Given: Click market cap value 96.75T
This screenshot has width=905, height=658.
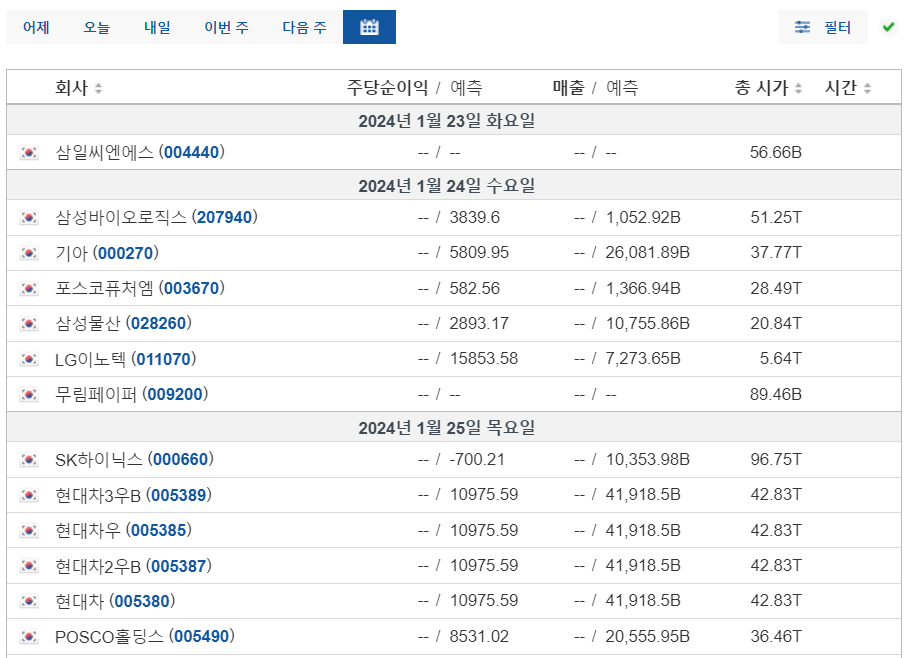Looking at the screenshot, I should pyautogui.click(x=776, y=460).
